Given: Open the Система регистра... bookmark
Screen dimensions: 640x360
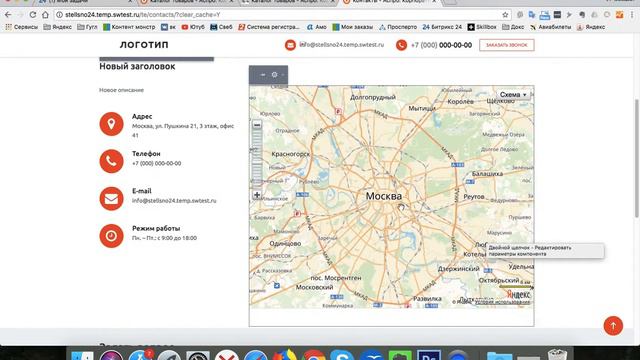Looking at the screenshot, I should 269,27.
